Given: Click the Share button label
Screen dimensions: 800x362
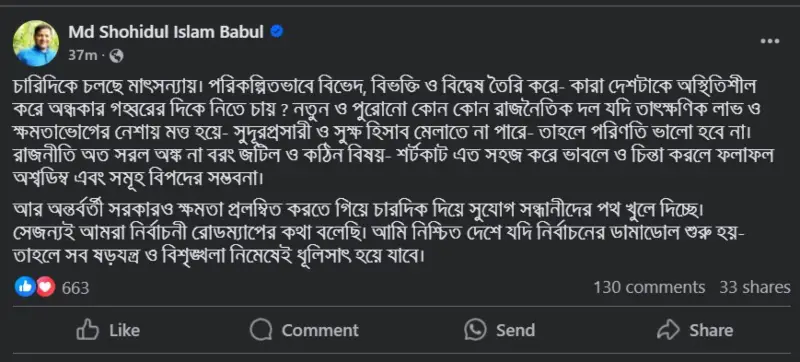Looking at the screenshot, I should coord(711,330).
